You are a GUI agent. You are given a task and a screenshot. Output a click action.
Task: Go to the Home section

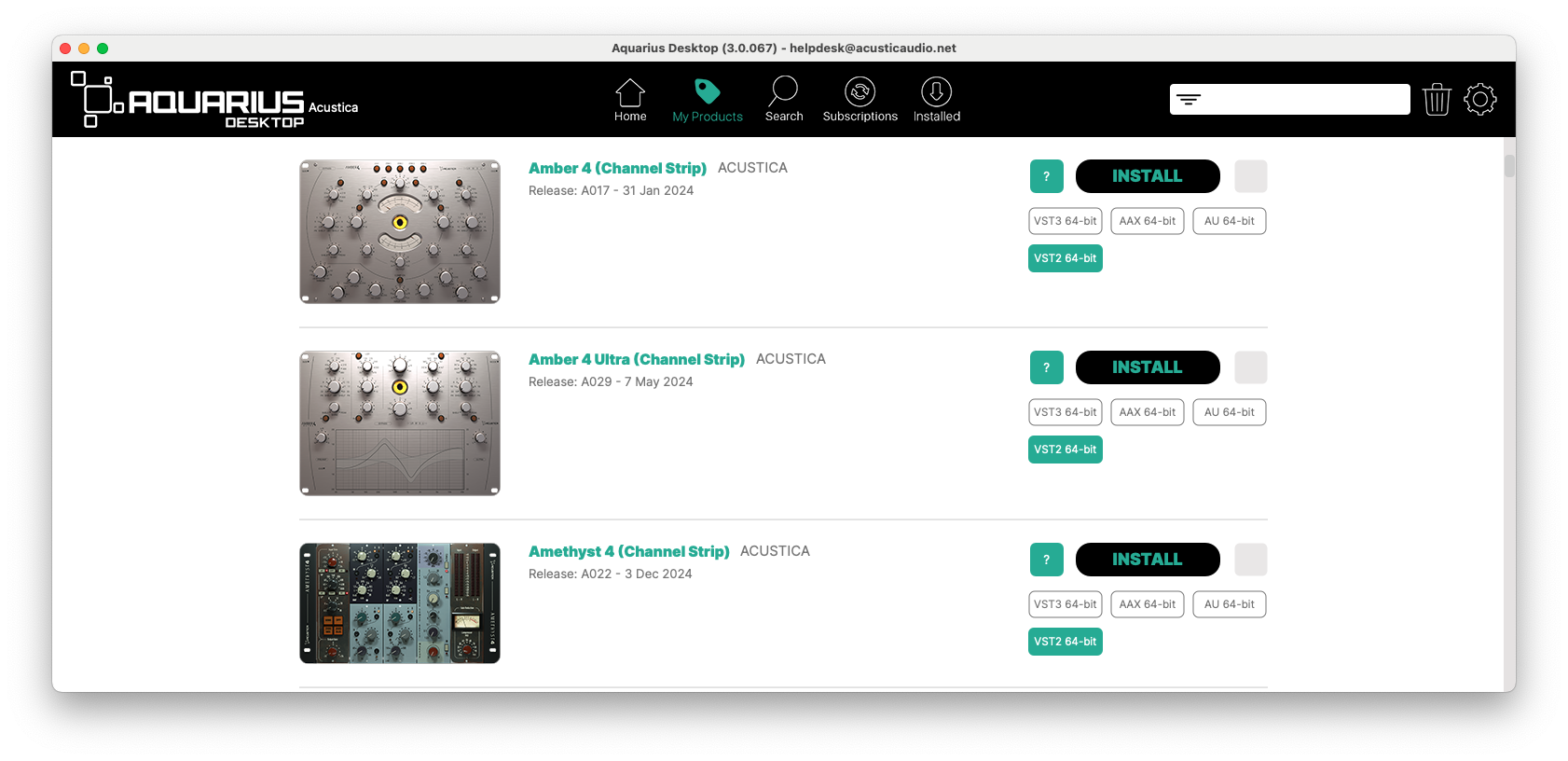click(x=630, y=100)
